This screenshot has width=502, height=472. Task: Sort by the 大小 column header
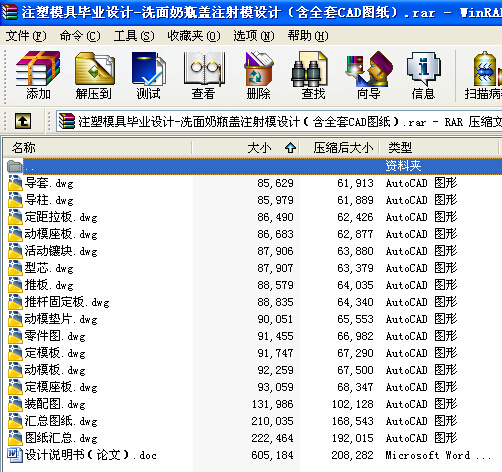(246, 147)
